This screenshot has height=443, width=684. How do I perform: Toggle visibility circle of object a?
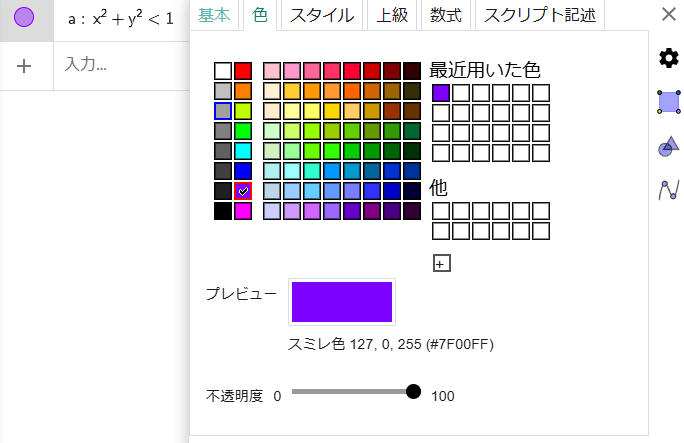(x=24, y=17)
